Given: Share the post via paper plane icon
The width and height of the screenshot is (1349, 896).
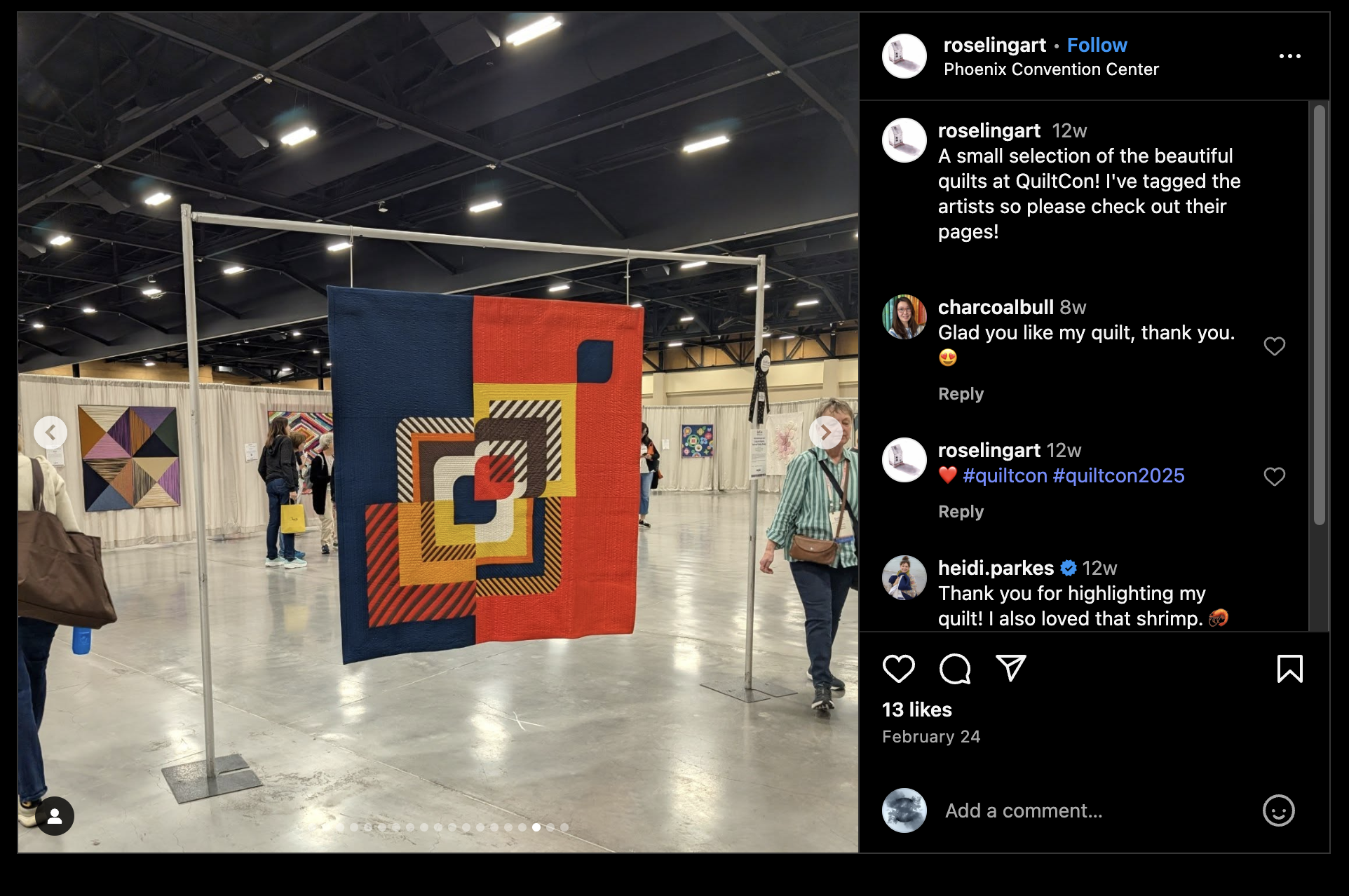Looking at the screenshot, I should tap(1011, 669).
